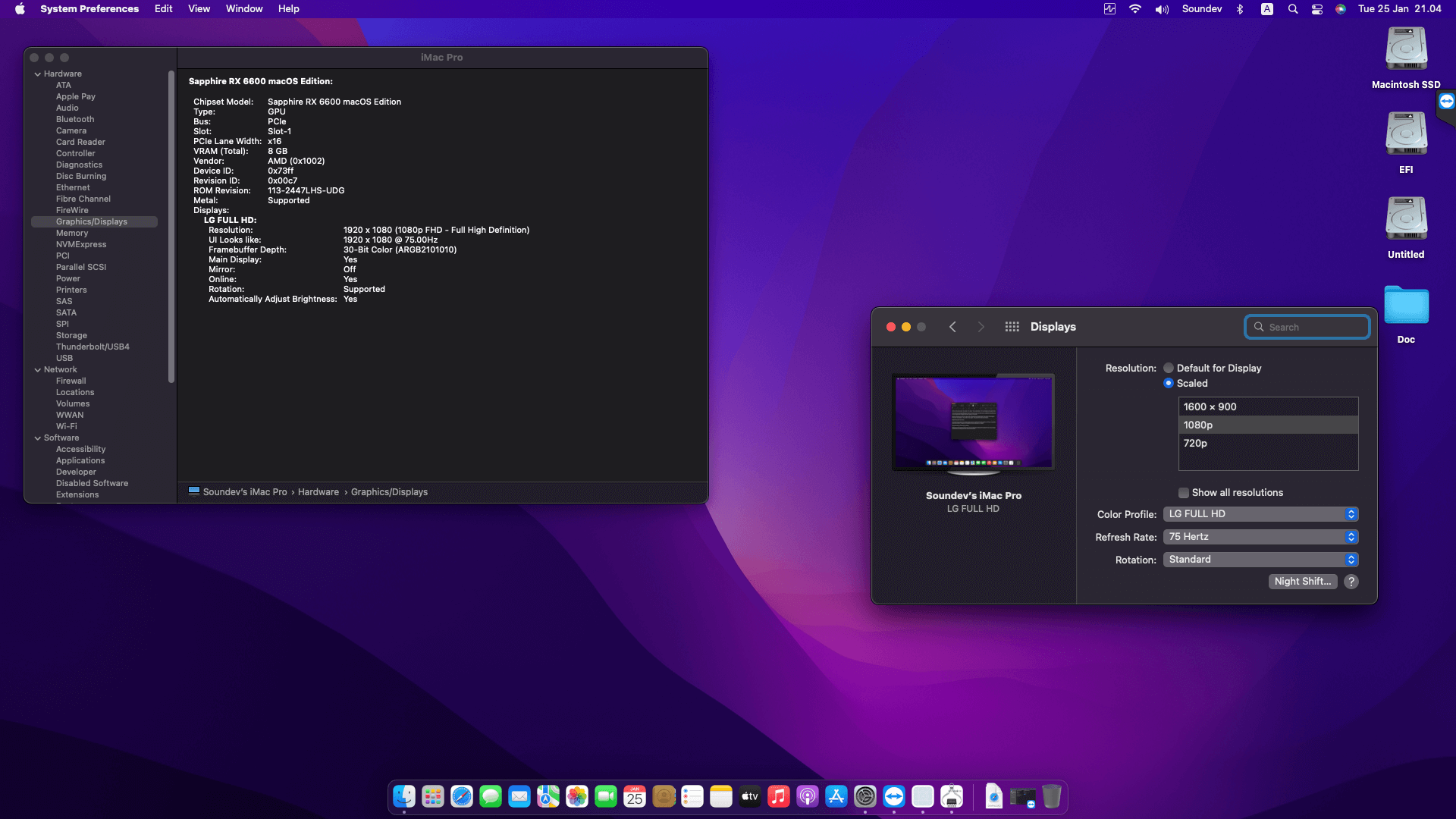
Task: Collapse the Hardware section in System Information sidebar
Action: pyautogui.click(x=38, y=74)
